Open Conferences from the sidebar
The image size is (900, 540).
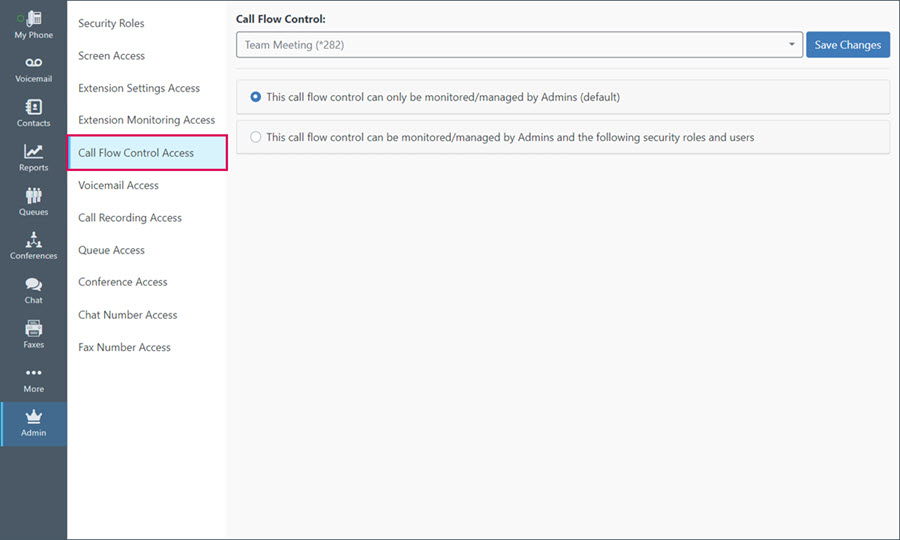[33, 247]
